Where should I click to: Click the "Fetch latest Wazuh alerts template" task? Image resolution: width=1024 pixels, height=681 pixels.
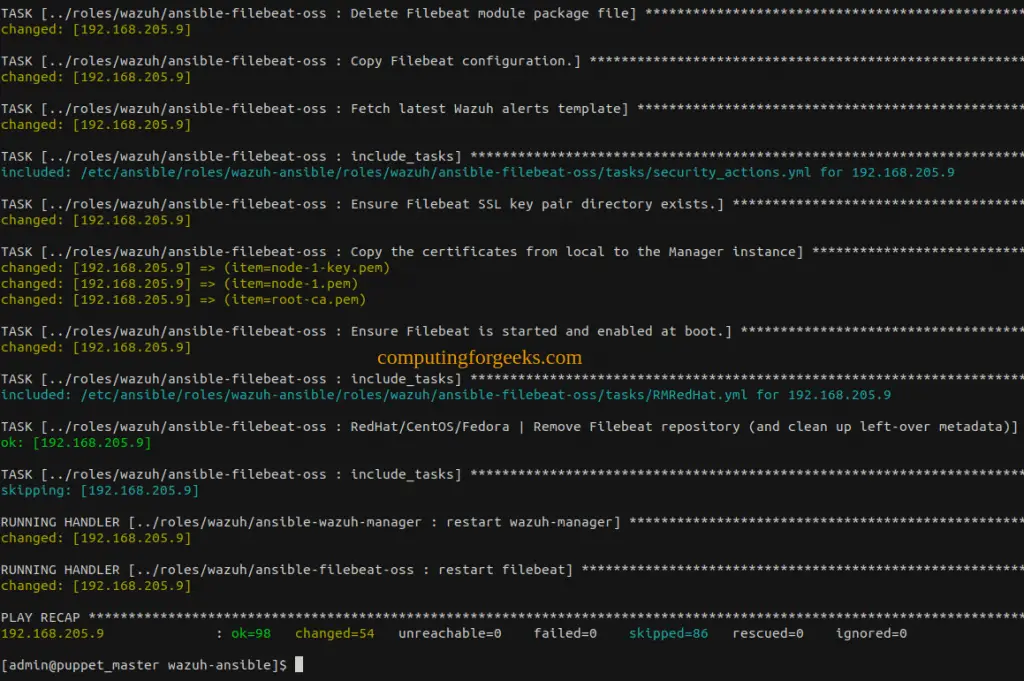[512, 109]
